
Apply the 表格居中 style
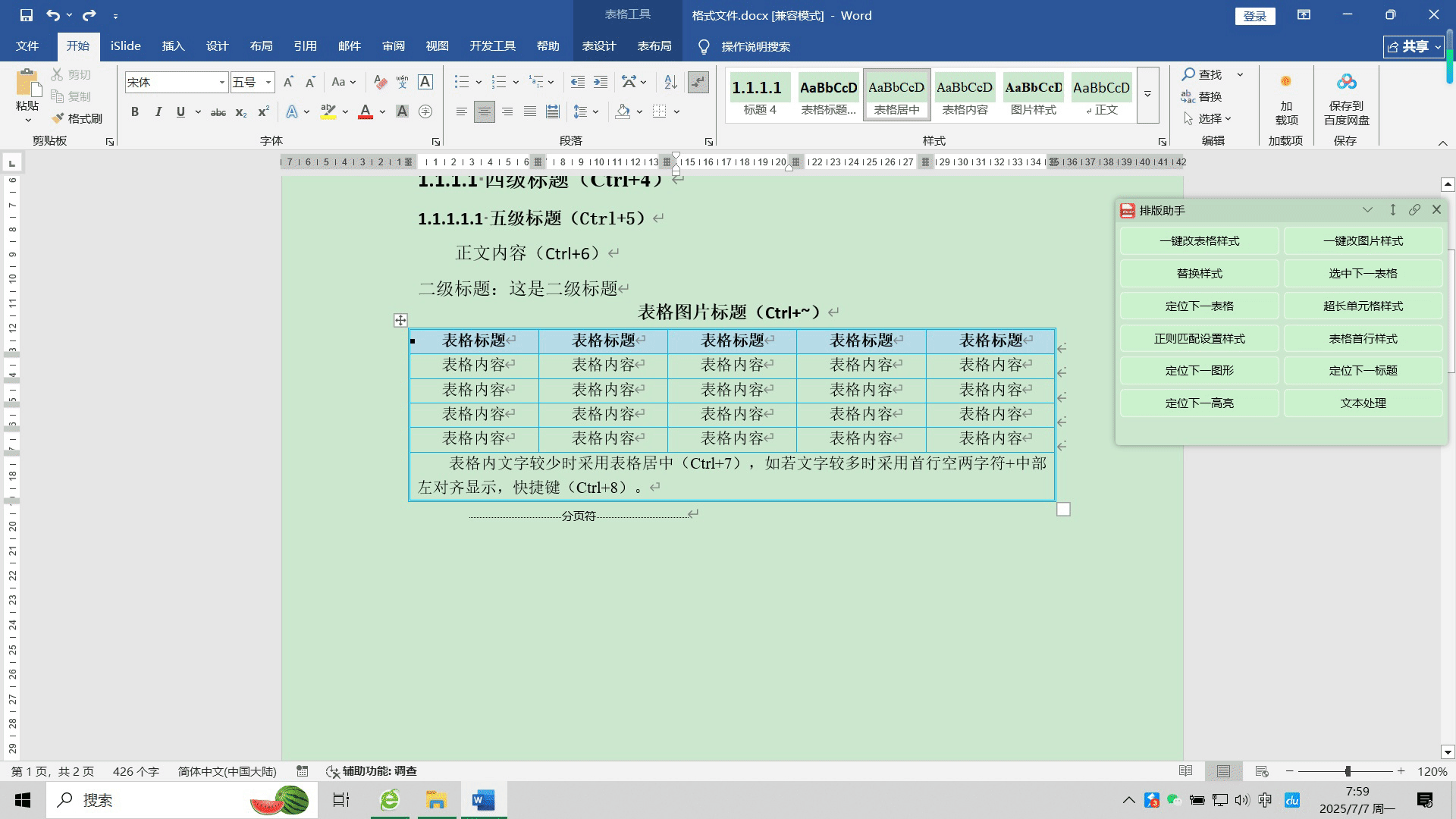pos(896,95)
